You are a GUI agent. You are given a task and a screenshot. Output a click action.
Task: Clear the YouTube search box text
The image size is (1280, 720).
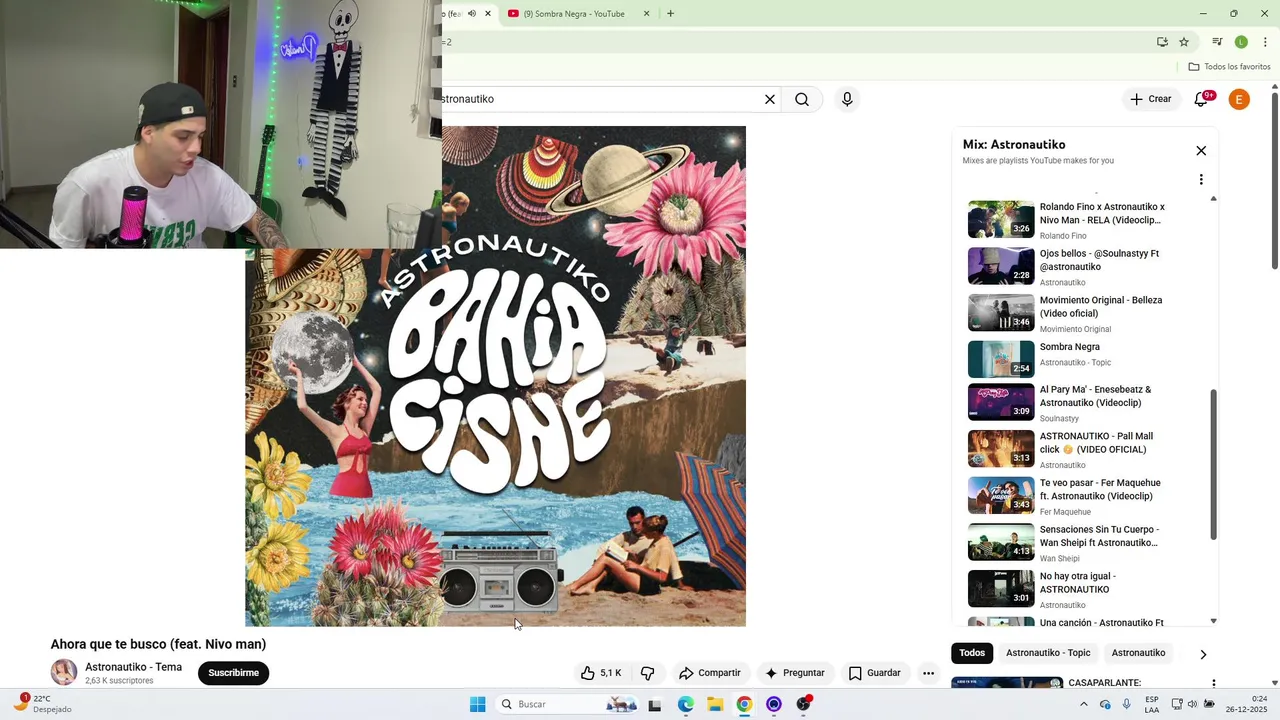(x=770, y=99)
